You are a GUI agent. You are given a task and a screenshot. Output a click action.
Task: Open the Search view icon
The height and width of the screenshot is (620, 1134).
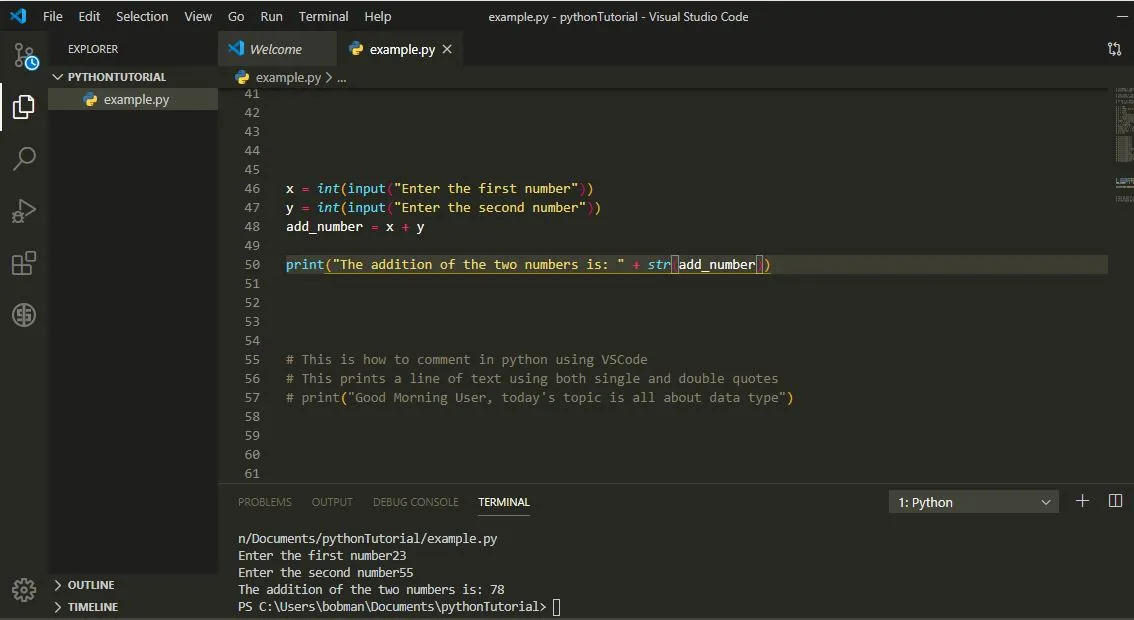(24, 158)
